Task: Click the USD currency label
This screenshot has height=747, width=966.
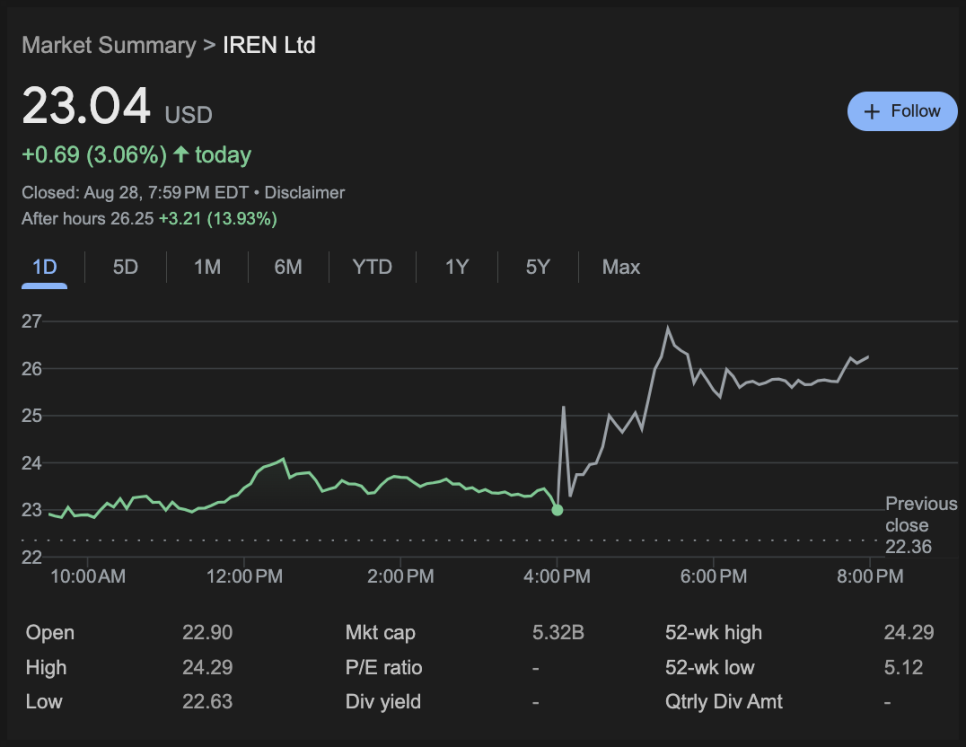Action: pyautogui.click(x=189, y=115)
